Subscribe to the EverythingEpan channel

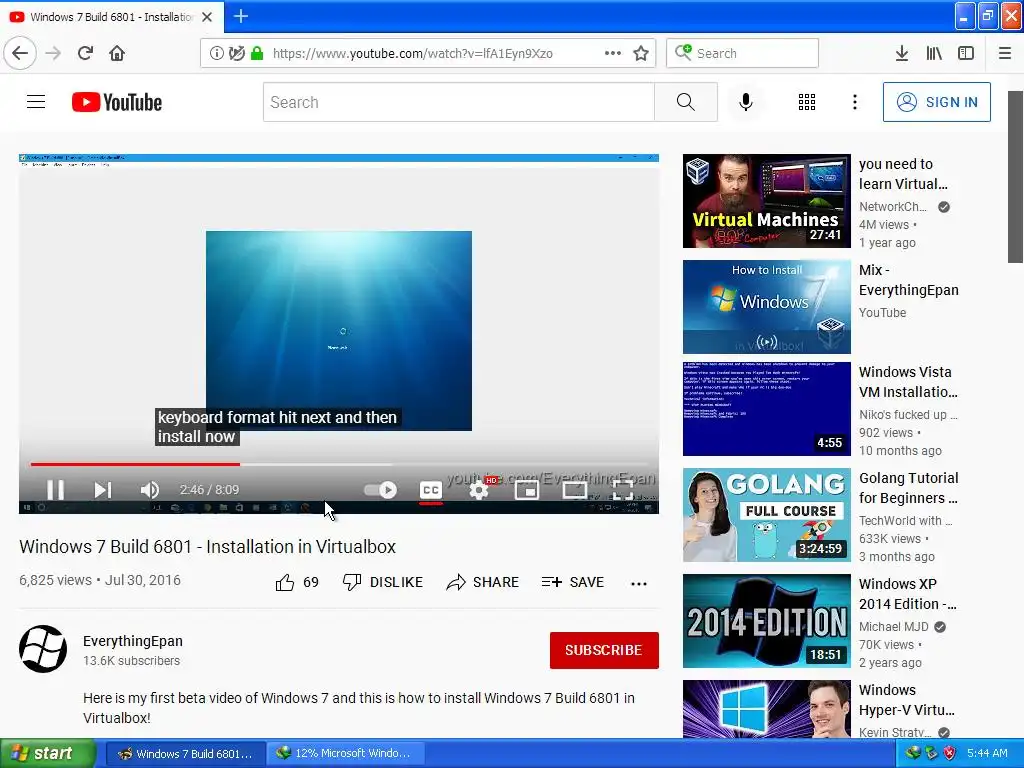coord(604,650)
